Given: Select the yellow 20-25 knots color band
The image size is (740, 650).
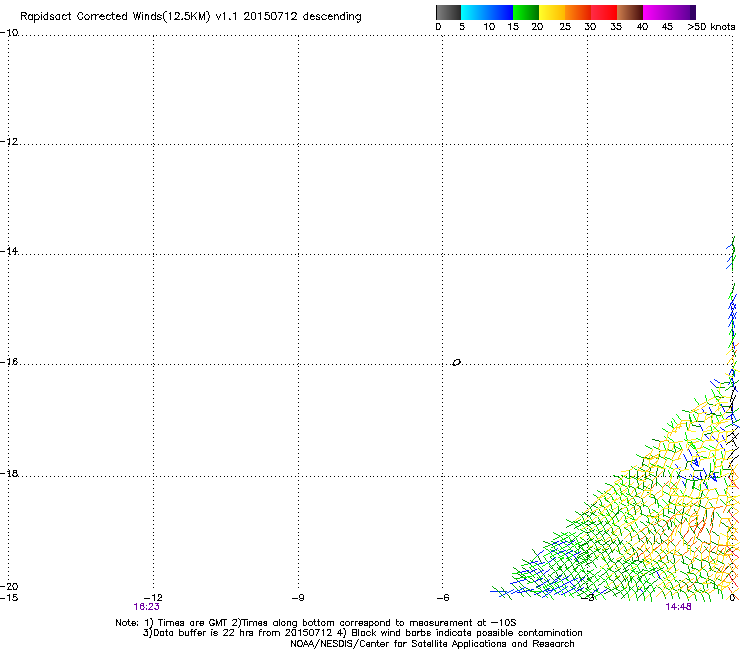Looking at the screenshot, I should click(552, 12).
